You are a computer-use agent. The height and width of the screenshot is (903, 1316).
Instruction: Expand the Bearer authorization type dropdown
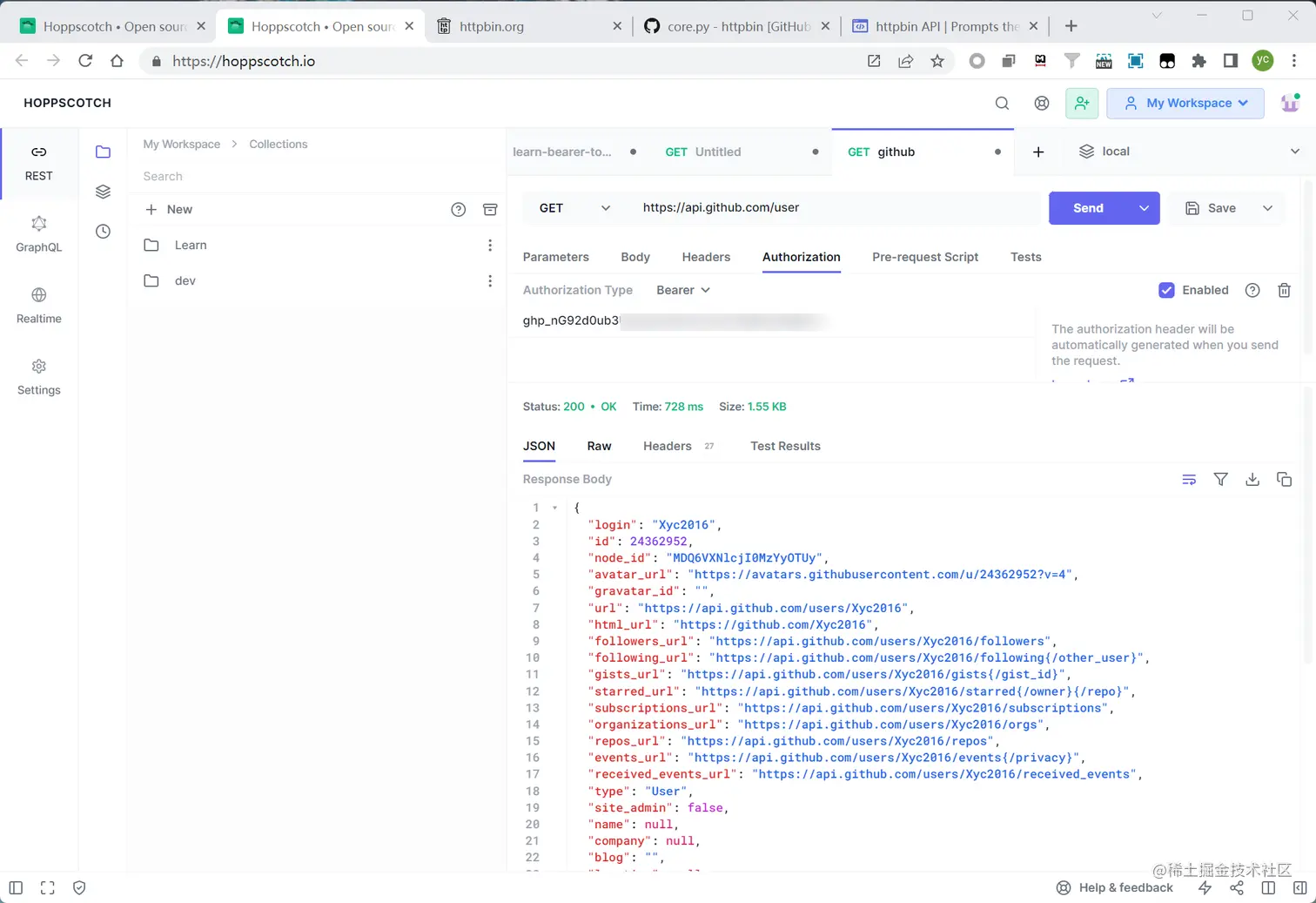coord(683,290)
